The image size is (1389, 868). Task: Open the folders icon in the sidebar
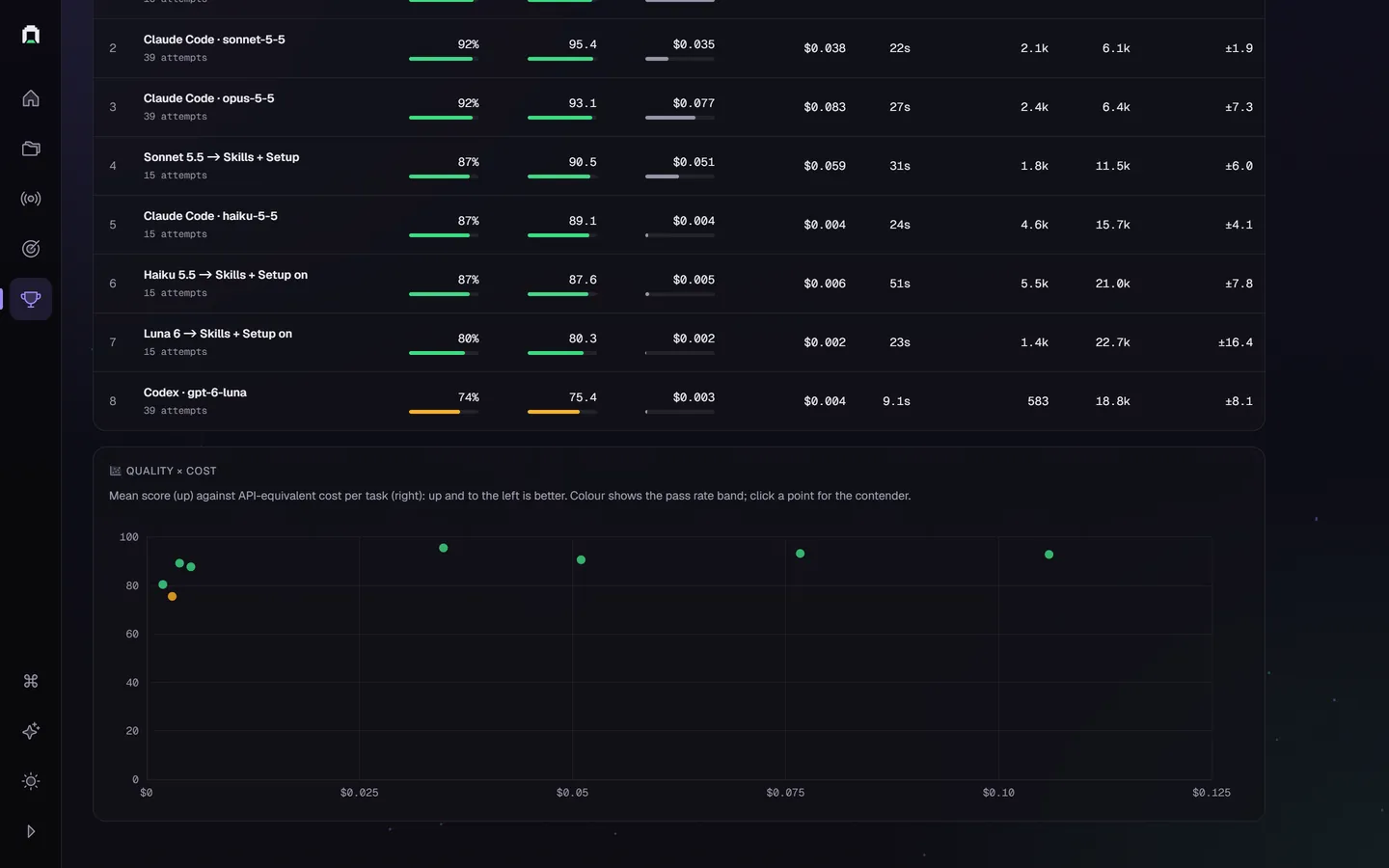point(31,149)
